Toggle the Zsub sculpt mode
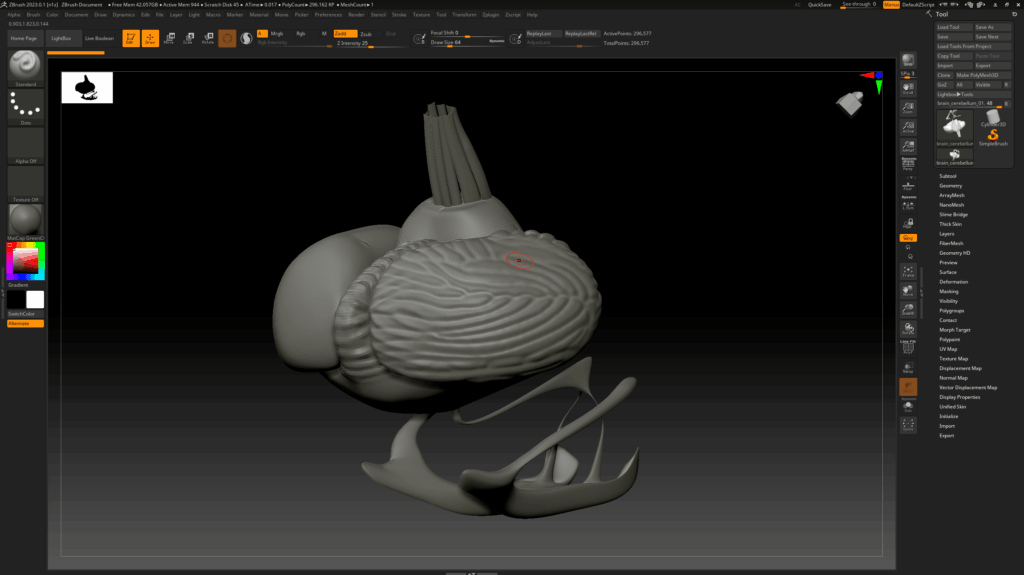Image resolution: width=1024 pixels, height=575 pixels. click(x=366, y=33)
